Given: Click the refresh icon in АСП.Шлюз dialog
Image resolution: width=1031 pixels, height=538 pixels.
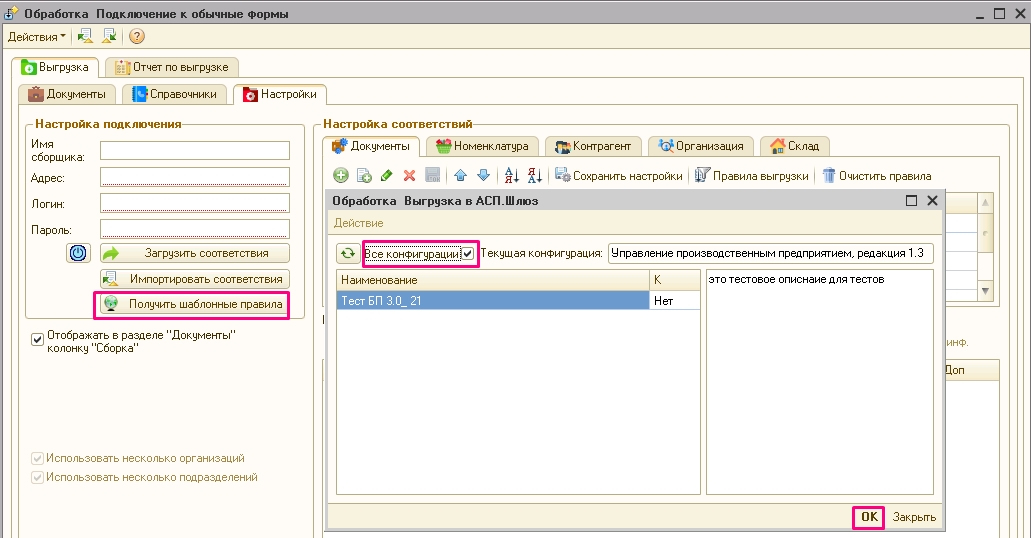Looking at the screenshot, I should (347, 254).
